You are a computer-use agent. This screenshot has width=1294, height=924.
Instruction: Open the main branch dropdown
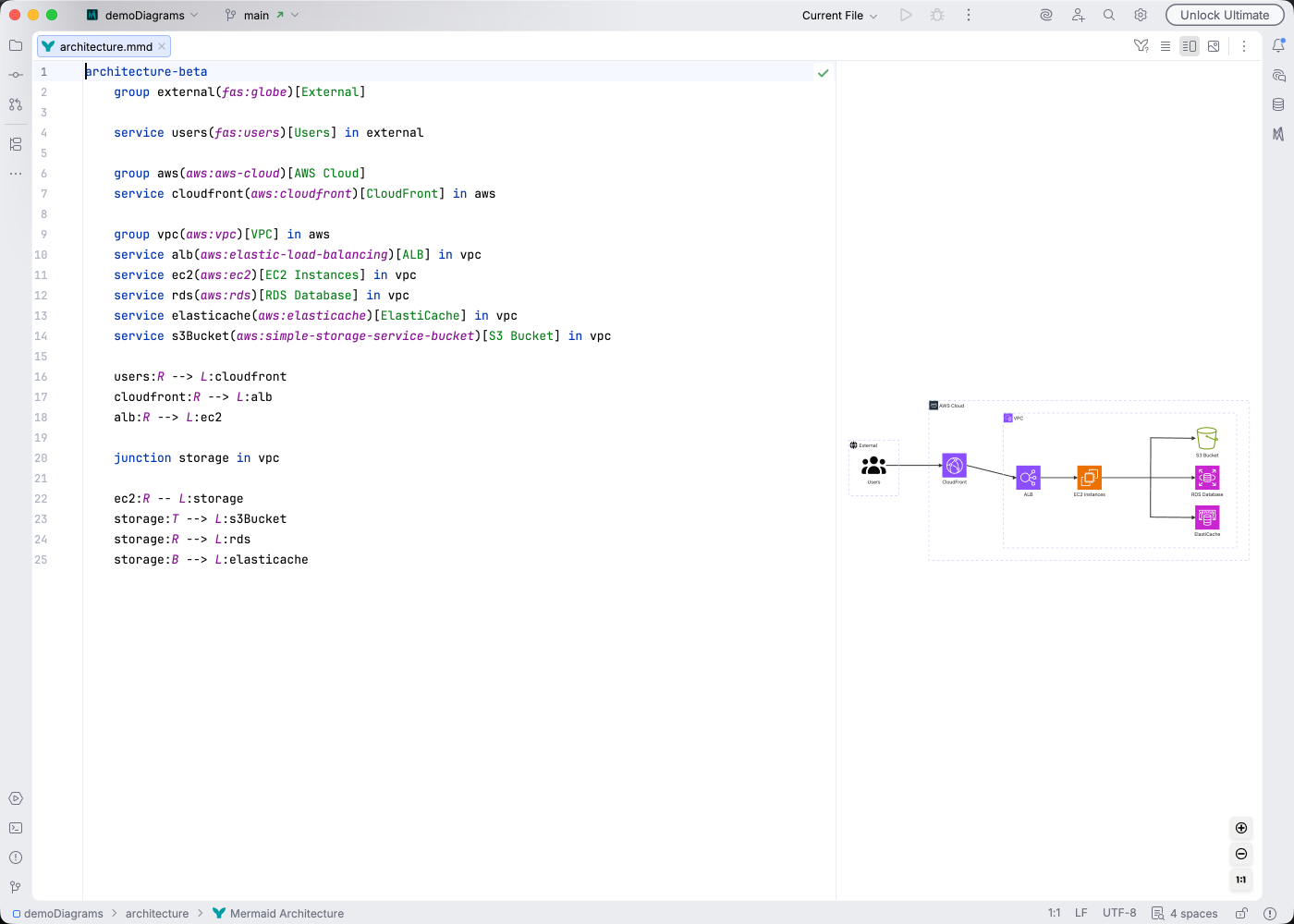point(256,15)
